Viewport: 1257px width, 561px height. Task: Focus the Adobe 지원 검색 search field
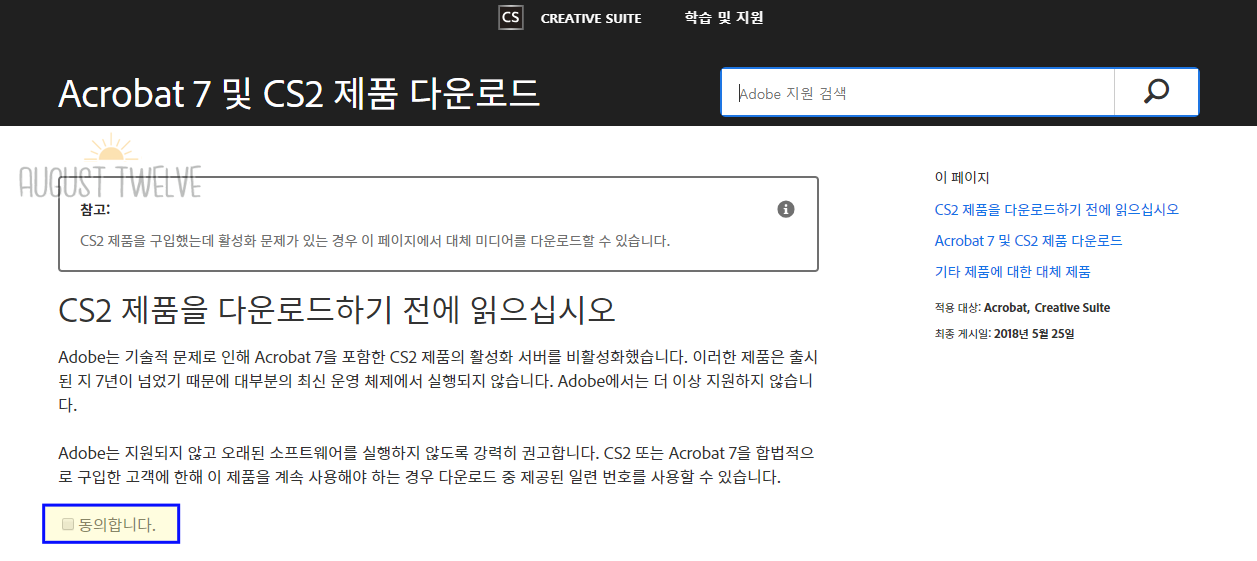[x=917, y=92]
